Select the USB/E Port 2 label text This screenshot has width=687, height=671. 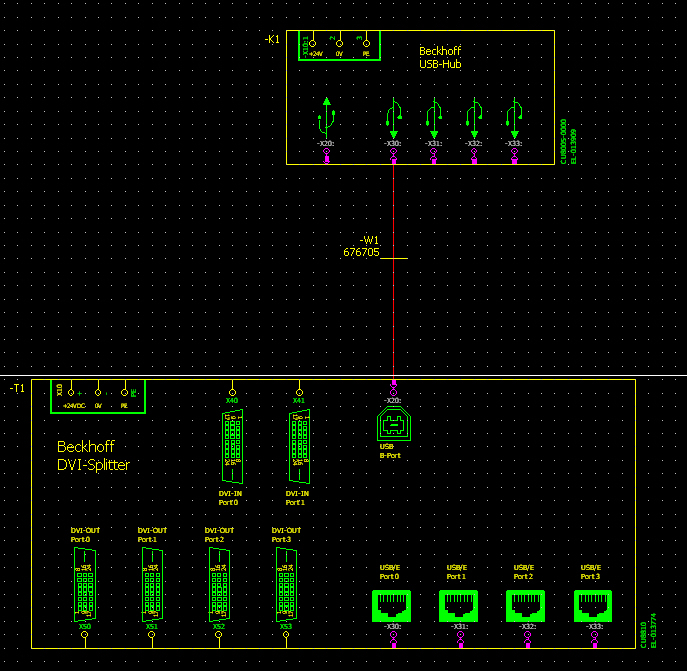click(524, 572)
